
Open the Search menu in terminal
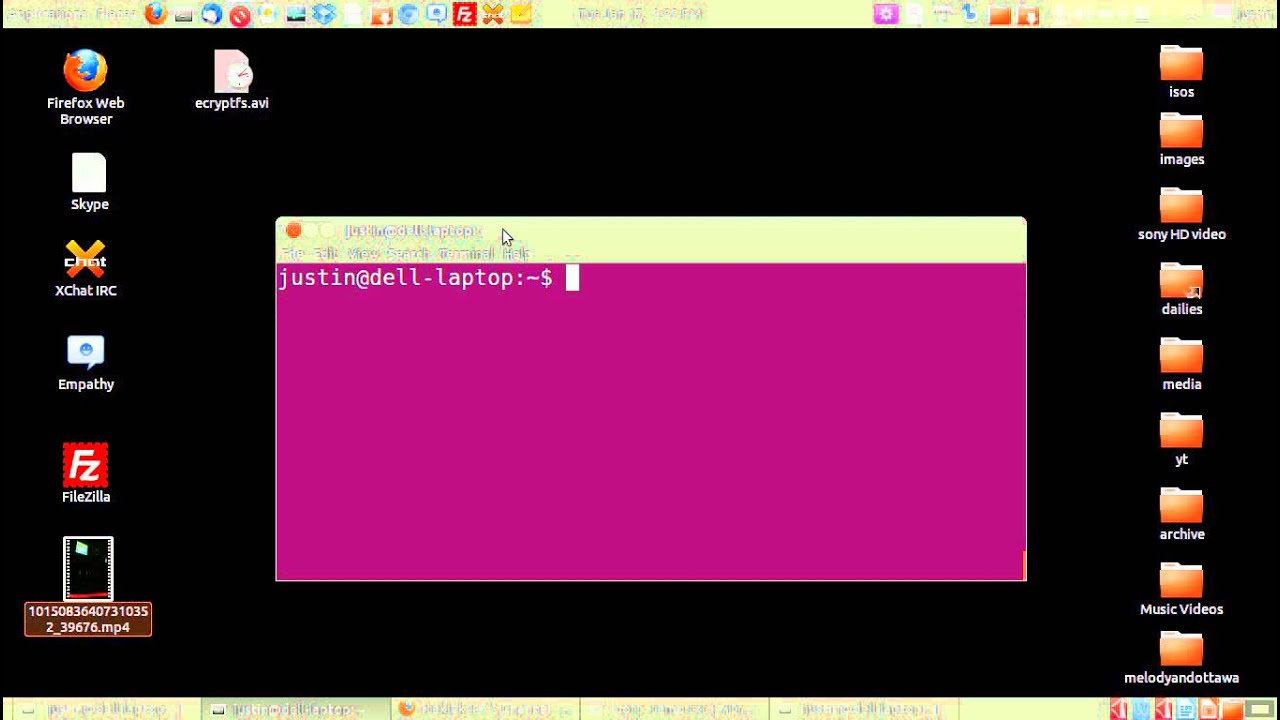[407, 254]
